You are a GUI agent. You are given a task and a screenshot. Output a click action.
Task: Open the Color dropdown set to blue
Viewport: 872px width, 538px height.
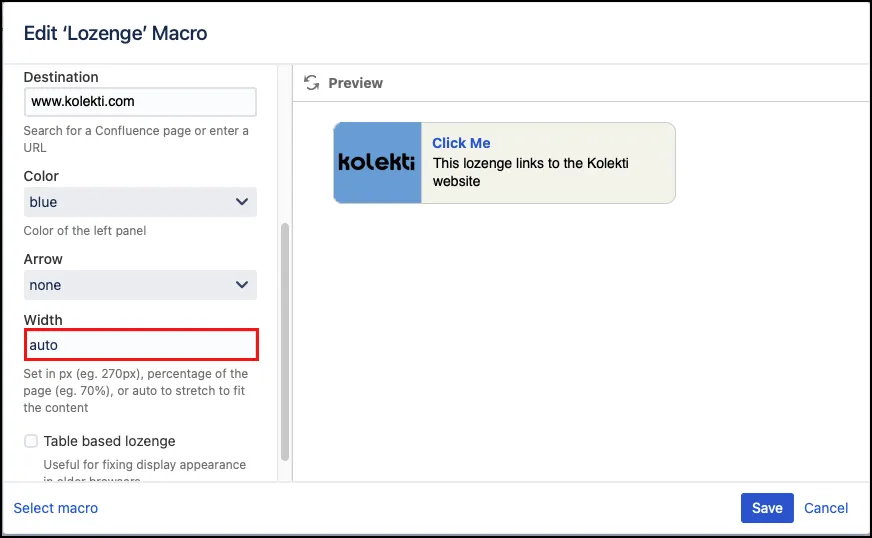point(140,202)
